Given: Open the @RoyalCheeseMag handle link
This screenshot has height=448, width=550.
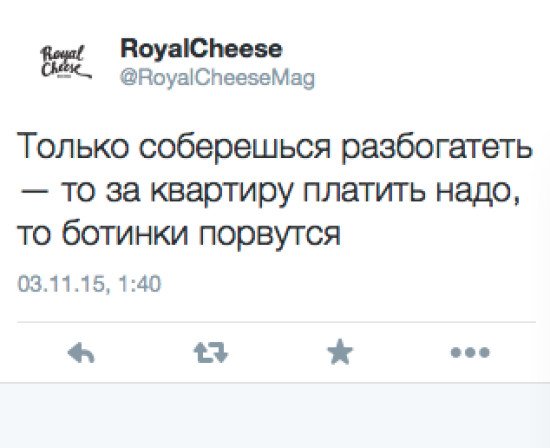Looking at the screenshot, I should (217, 78).
